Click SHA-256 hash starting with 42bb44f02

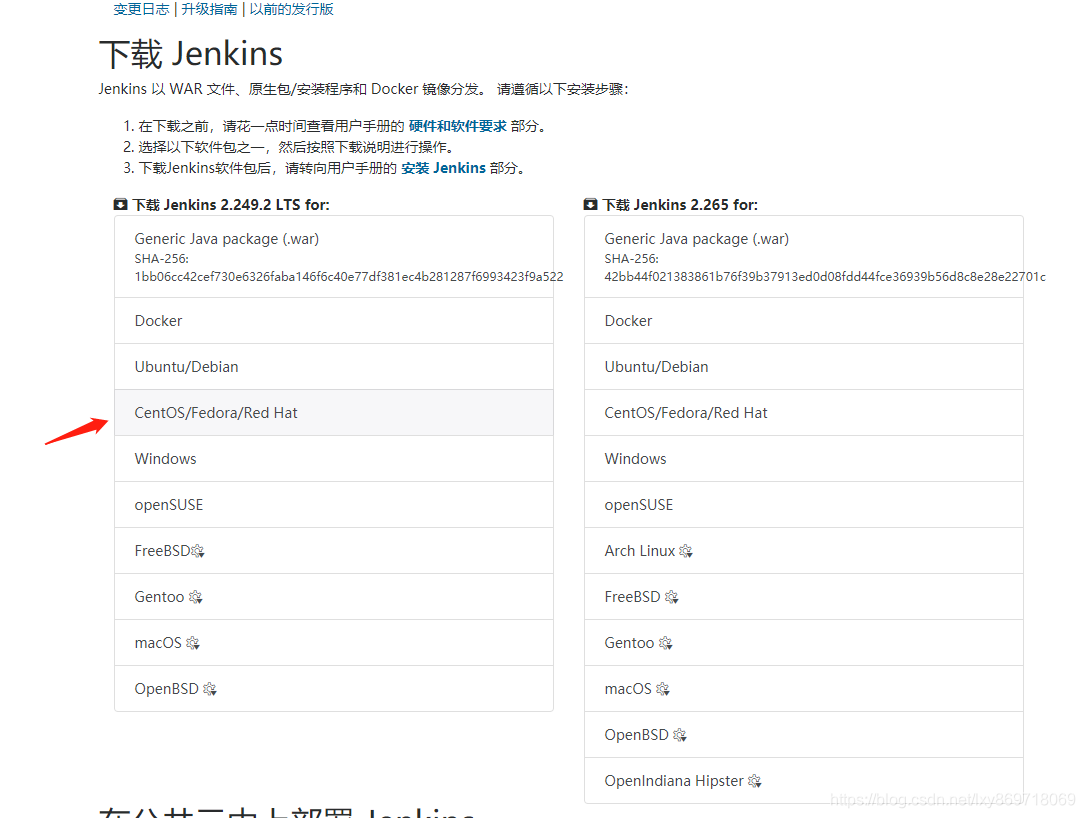coord(825,277)
